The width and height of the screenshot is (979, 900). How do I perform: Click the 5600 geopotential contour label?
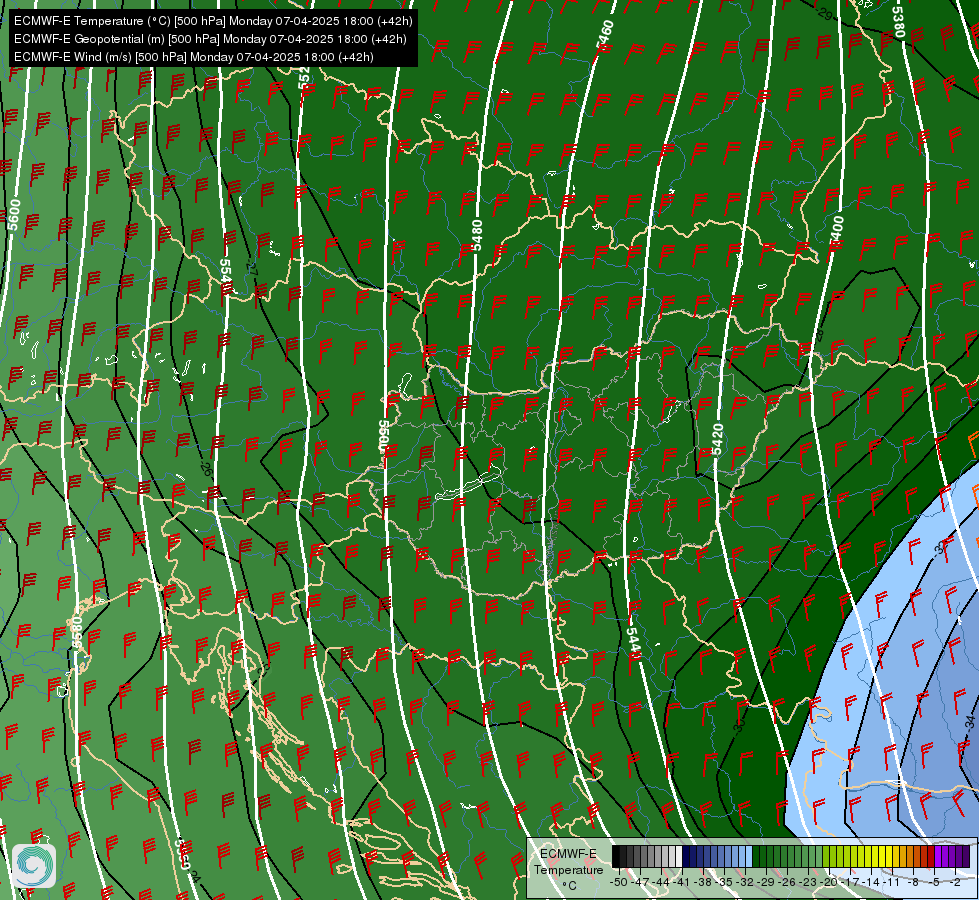[14, 215]
